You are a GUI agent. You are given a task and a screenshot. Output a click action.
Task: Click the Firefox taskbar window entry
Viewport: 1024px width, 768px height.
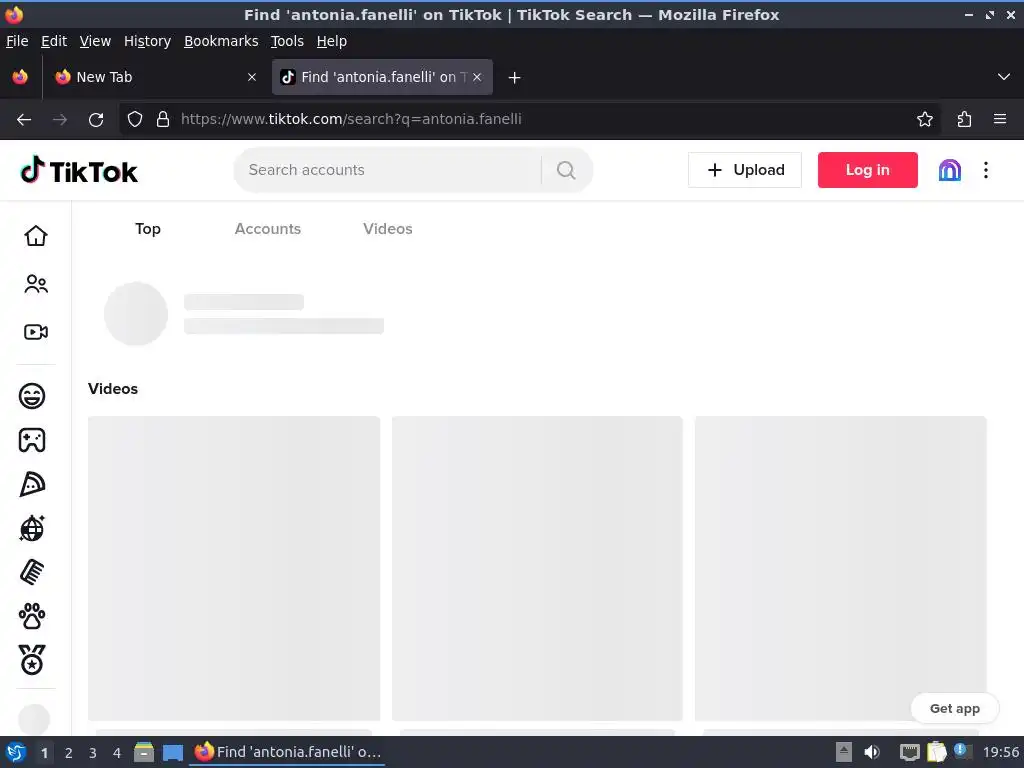(x=287, y=752)
